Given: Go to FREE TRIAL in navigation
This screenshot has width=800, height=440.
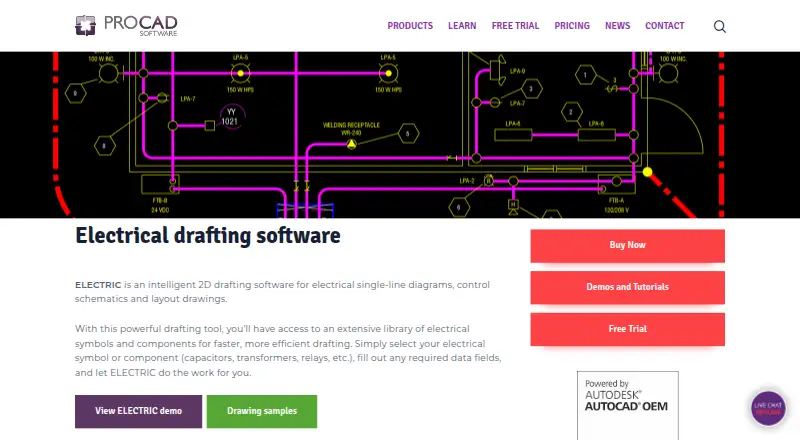Looking at the screenshot, I should tap(515, 26).
